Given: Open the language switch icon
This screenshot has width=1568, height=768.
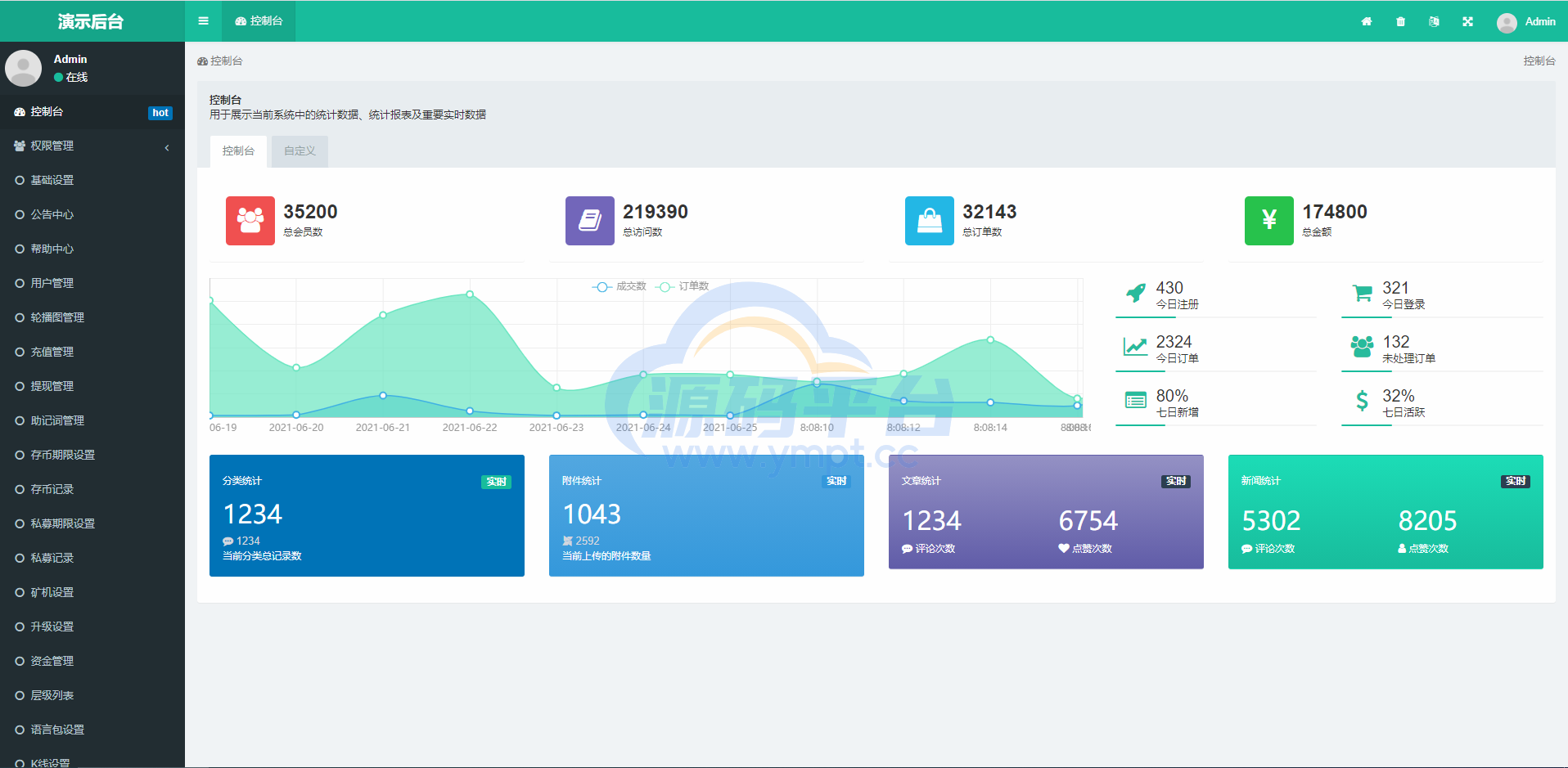Looking at the screenshot, I should coord(1434,22).
